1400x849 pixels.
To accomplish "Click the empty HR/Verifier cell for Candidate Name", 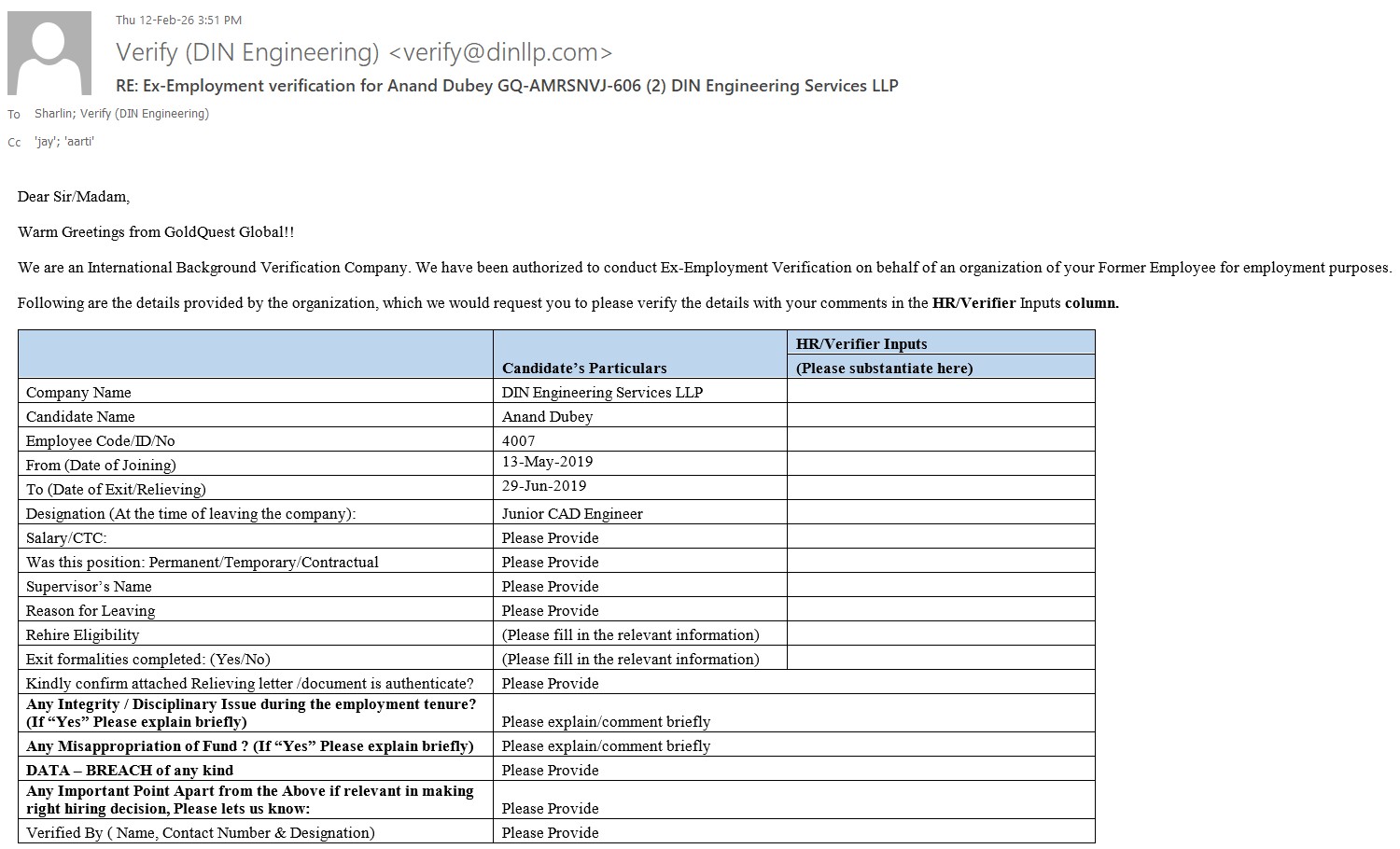I will click(941, 415).
